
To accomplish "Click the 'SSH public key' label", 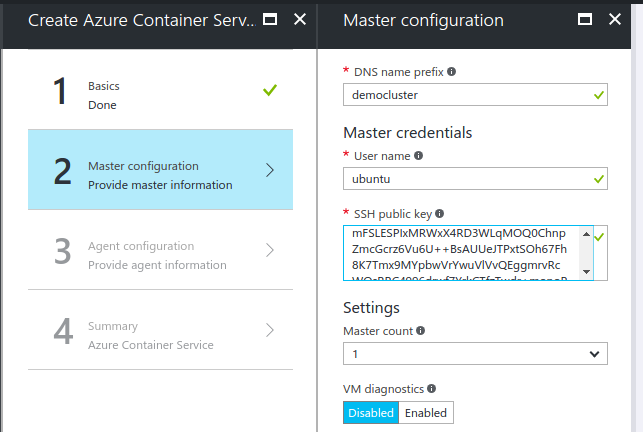I will pyautogui.click(x=393, y=214).
